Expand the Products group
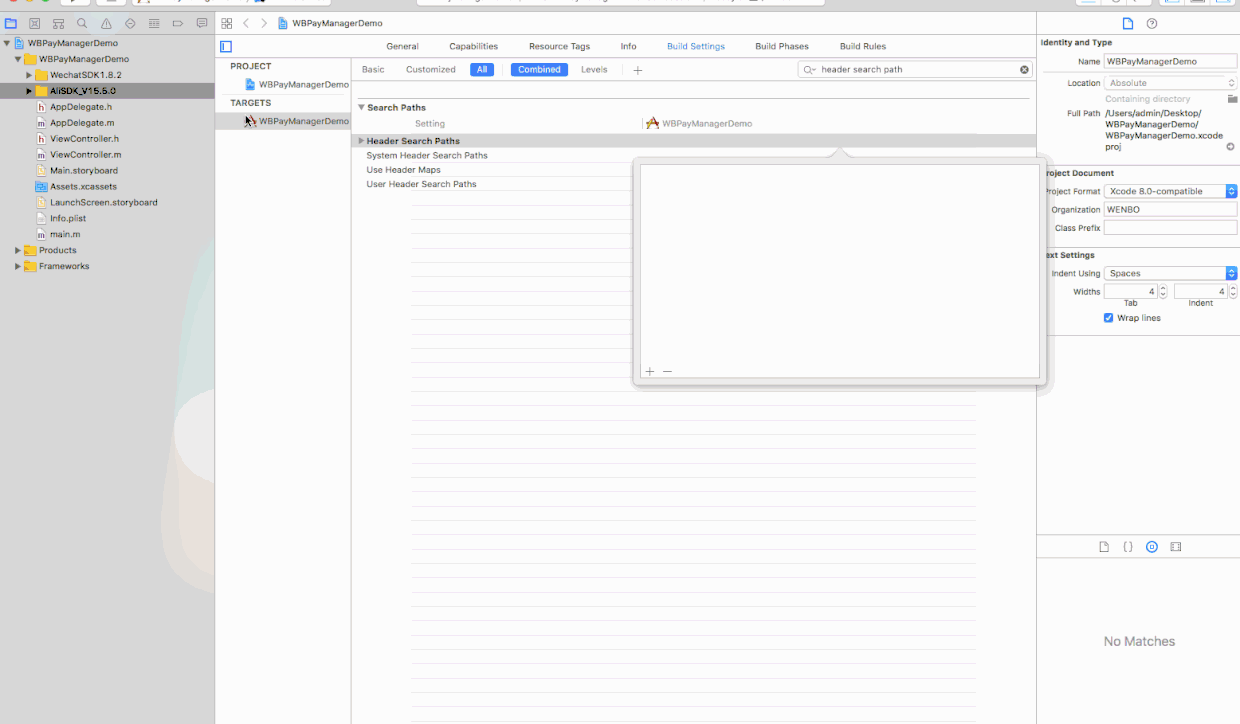This screenshot has height=724, width=1240. [x=18, y=250]
